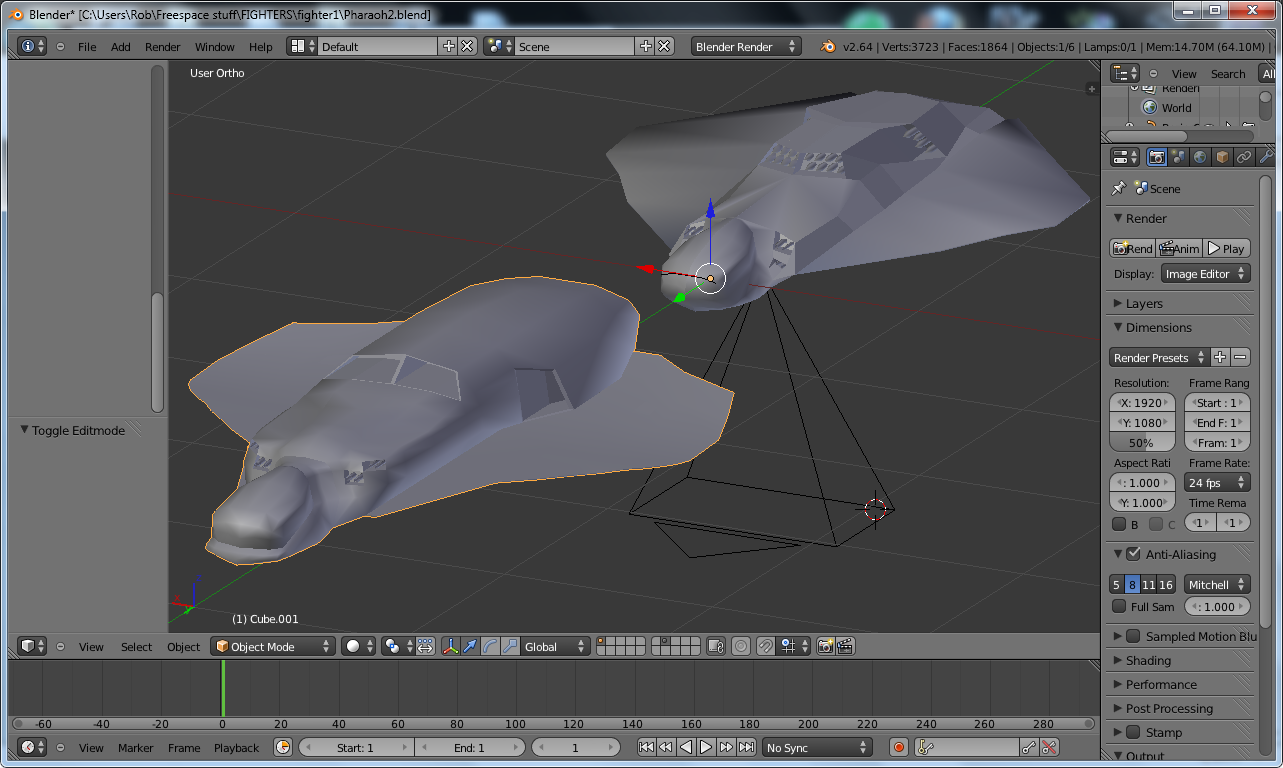Select 8 anti-aliasing samples
This screenshot has width=1283, height=768.
pos(1132,584)
